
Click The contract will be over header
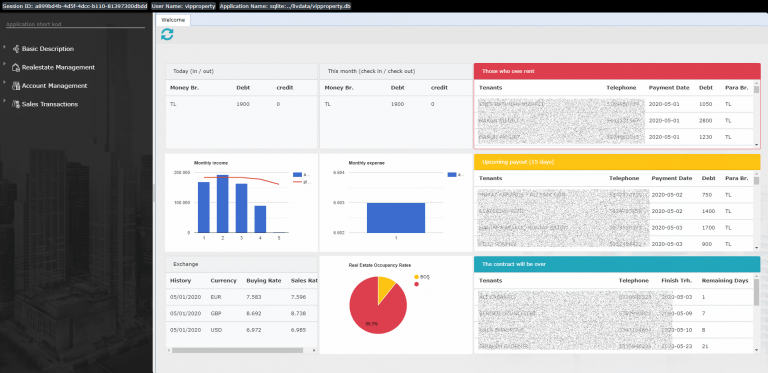(x=617, y=264)
